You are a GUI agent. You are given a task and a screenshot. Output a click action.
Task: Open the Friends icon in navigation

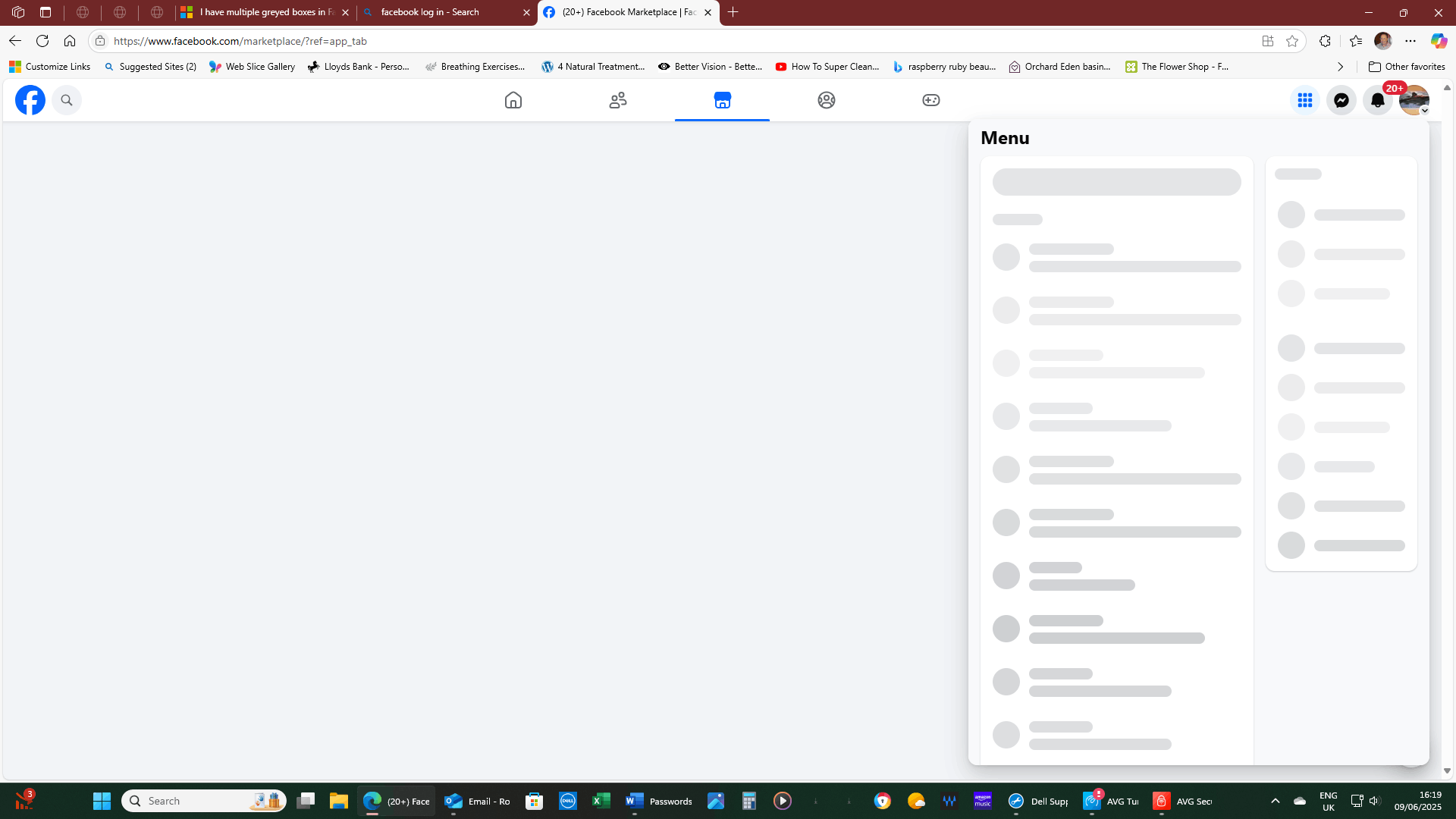click(x=618, y=100)
